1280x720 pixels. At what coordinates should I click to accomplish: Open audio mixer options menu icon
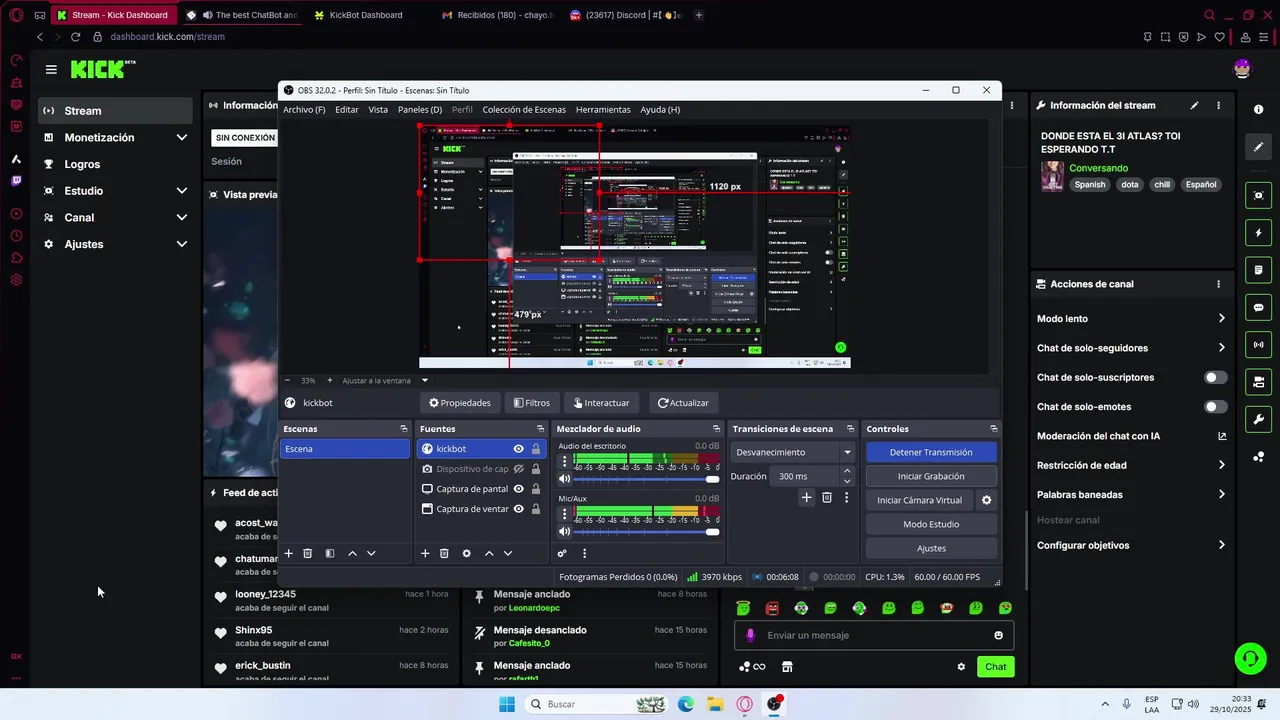[x=585, y=553]
